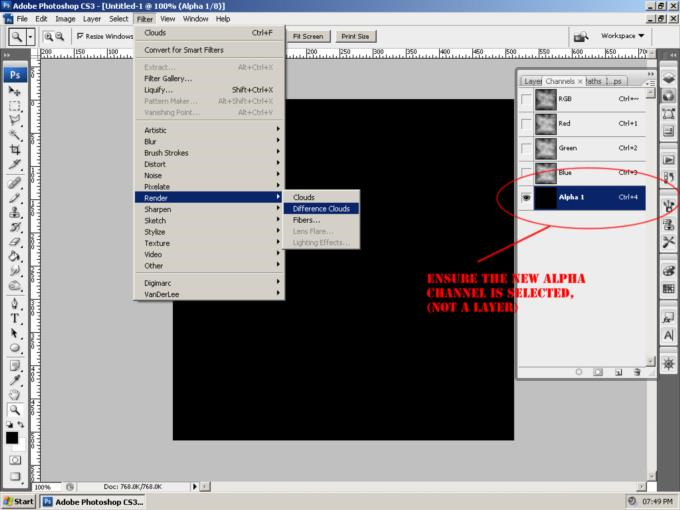Image resolution: width=680 pixels, height=510 pixels.
Task: Delete current channel trash icon
Action: click(637, 372)
